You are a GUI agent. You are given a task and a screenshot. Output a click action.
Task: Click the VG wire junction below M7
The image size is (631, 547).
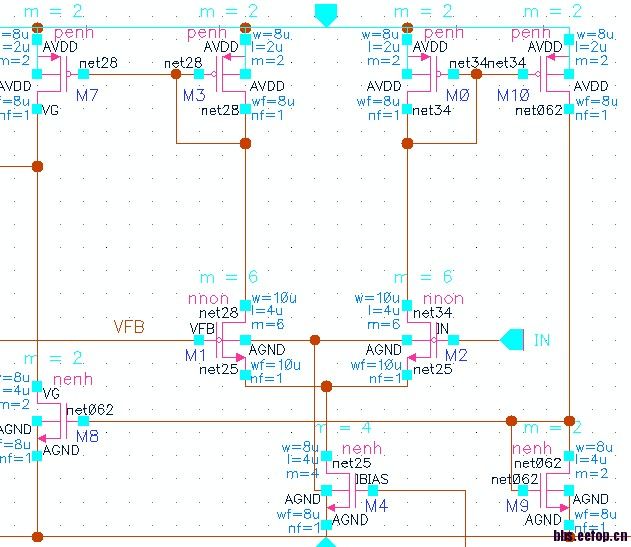click(37, 166)
